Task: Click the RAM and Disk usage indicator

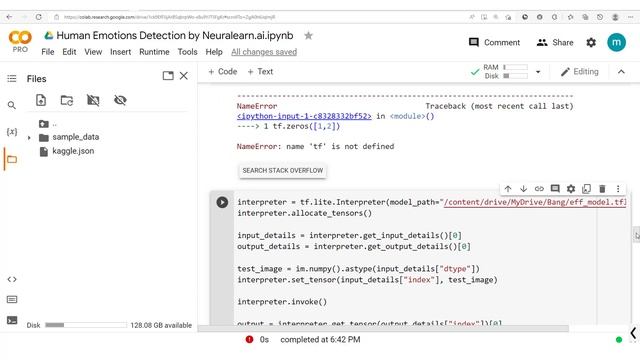Action: click(505, 71)
